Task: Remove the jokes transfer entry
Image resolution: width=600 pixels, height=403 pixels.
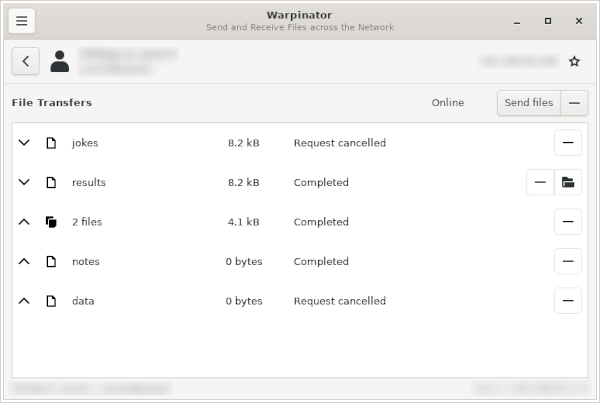Action: [x=568, y=143]
